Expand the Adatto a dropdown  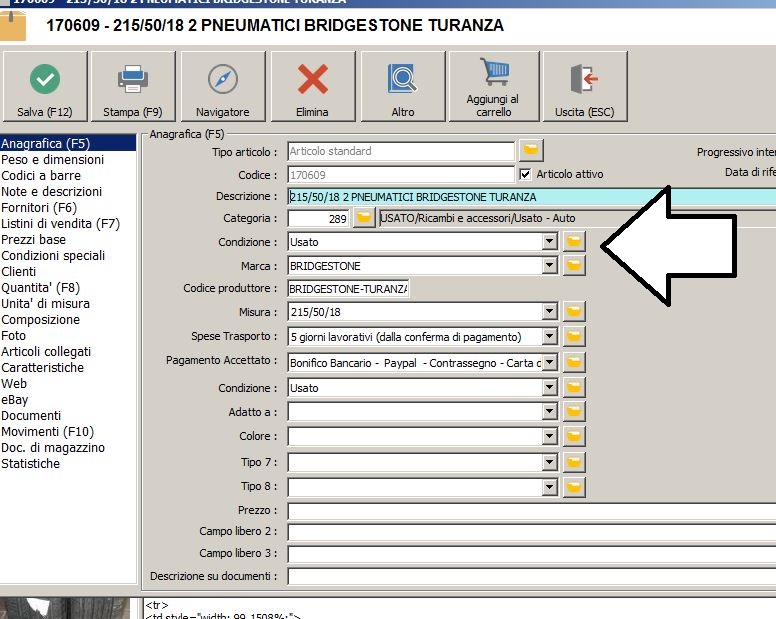pos(549,412)
